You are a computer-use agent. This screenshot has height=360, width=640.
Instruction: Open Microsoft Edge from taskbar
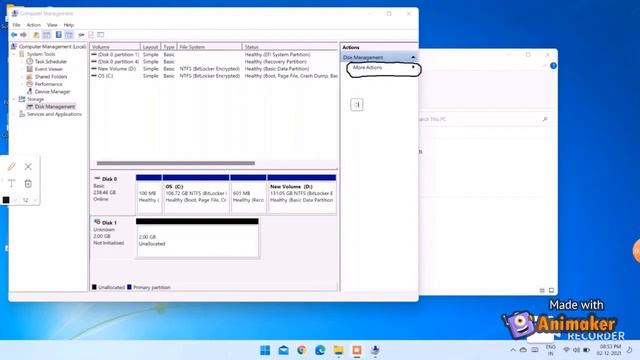pyautogui.click(x=320, y=350)
